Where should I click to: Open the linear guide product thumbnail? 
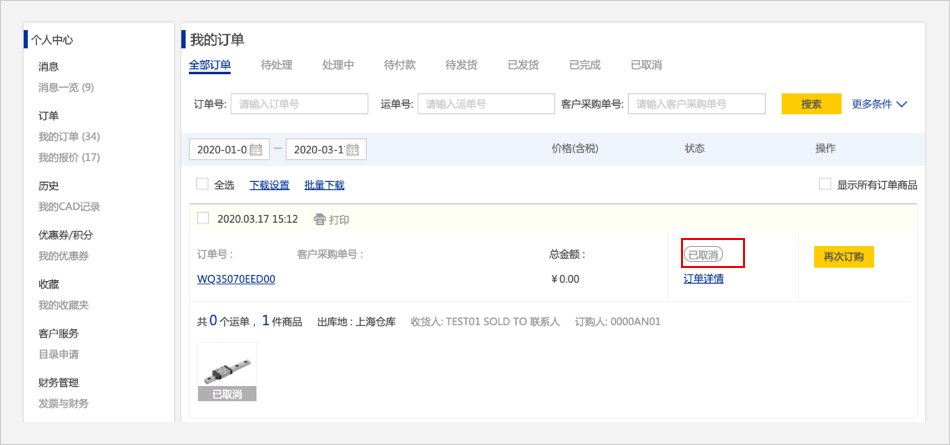coord(227,371)
